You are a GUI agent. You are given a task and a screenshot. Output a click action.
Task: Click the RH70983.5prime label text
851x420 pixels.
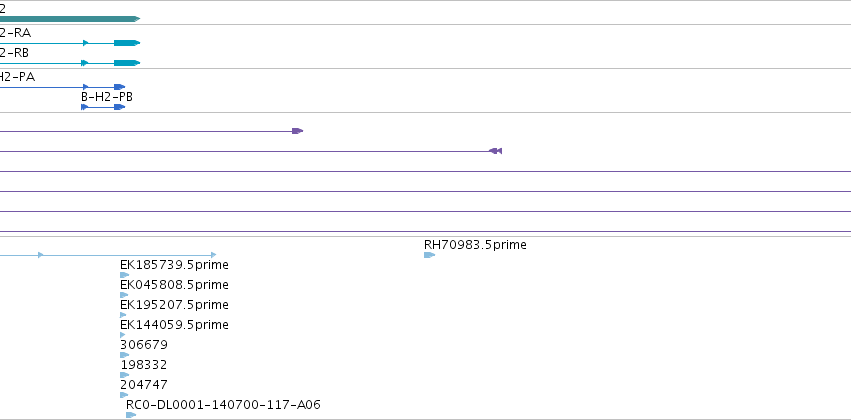pyautogui.click(x=475, y=245)
